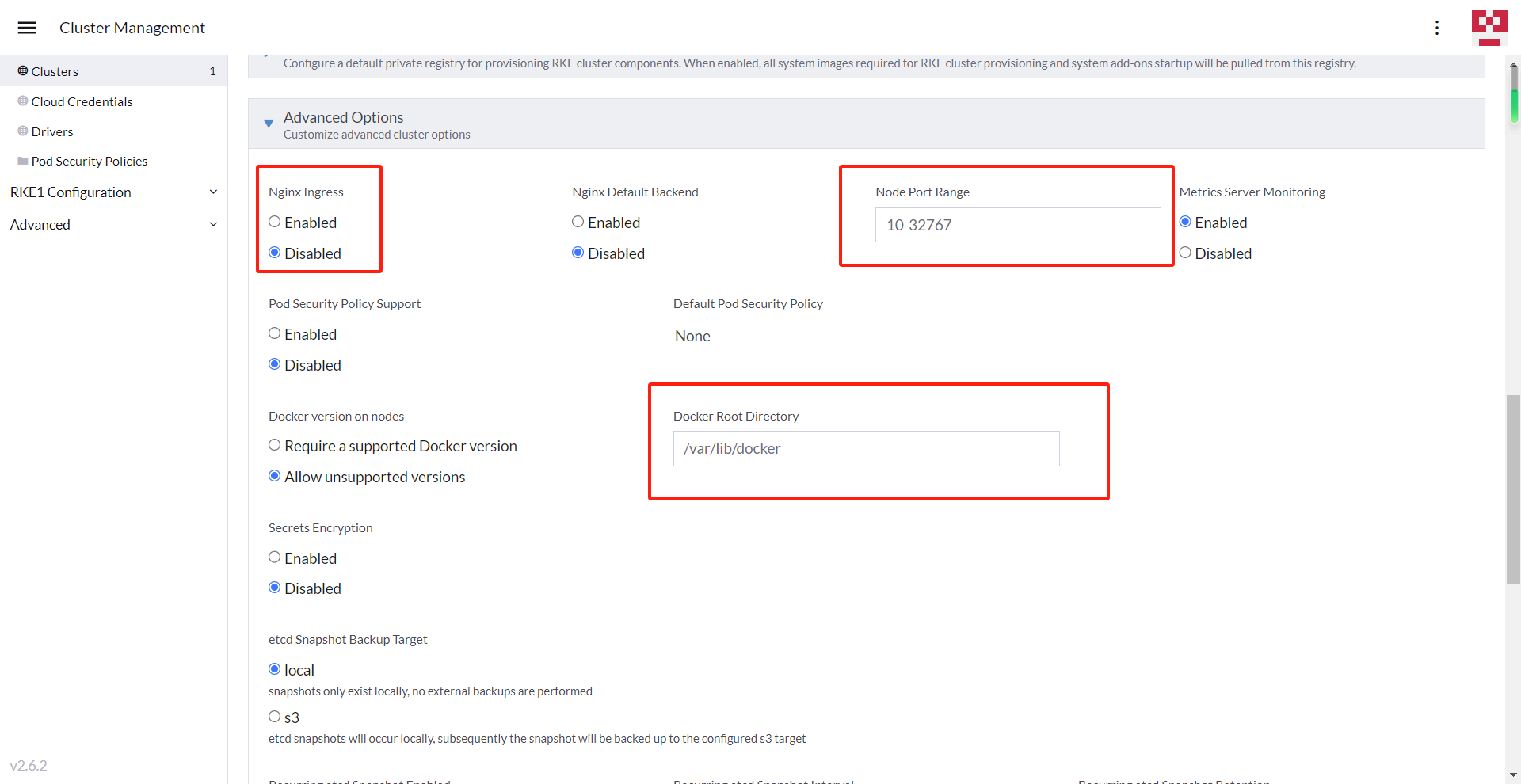Select Disabled for Pod Security Policy Support
The height and width of the screenshot is (784, 1521).
click(x=275, y=364)
